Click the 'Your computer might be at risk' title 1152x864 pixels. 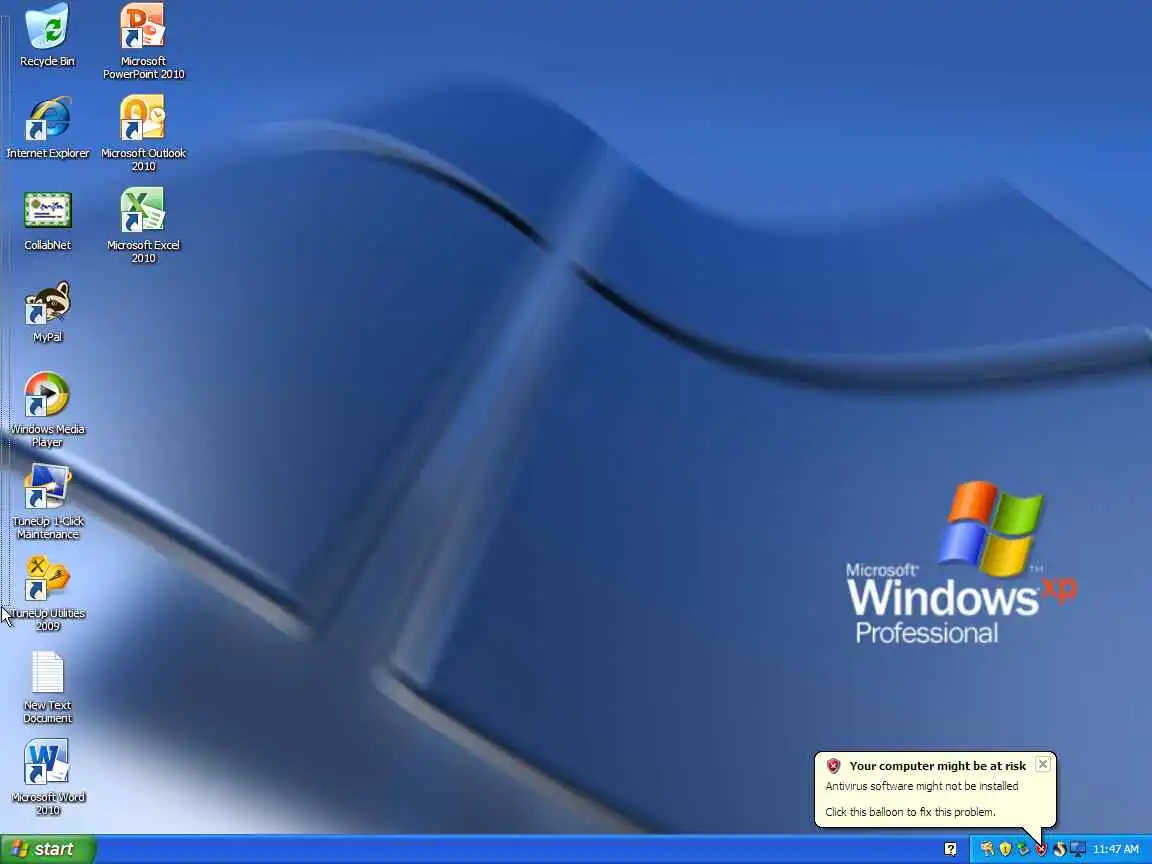pos(937,766)
